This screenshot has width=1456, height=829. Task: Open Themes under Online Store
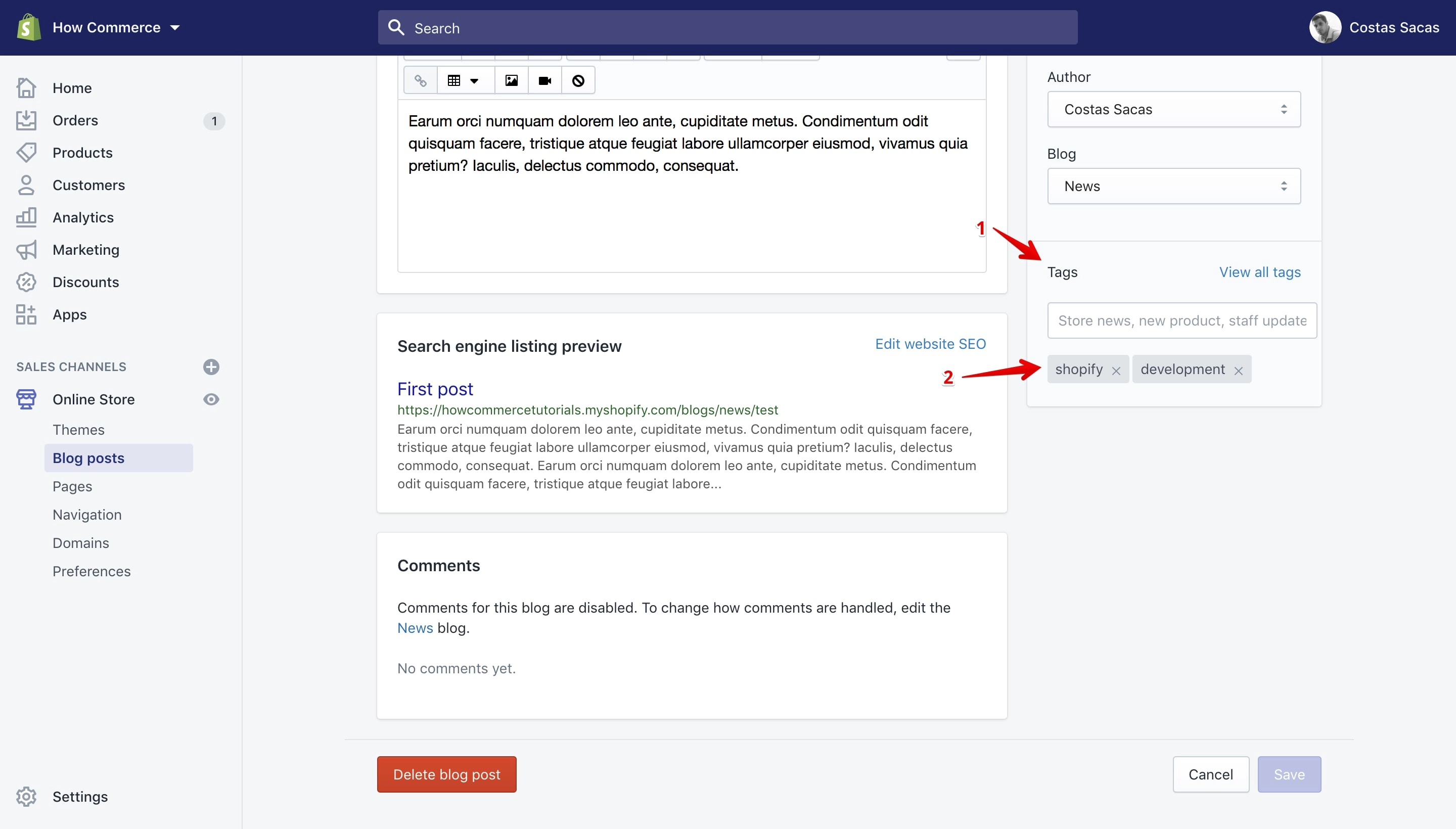(x=78, y=430)
